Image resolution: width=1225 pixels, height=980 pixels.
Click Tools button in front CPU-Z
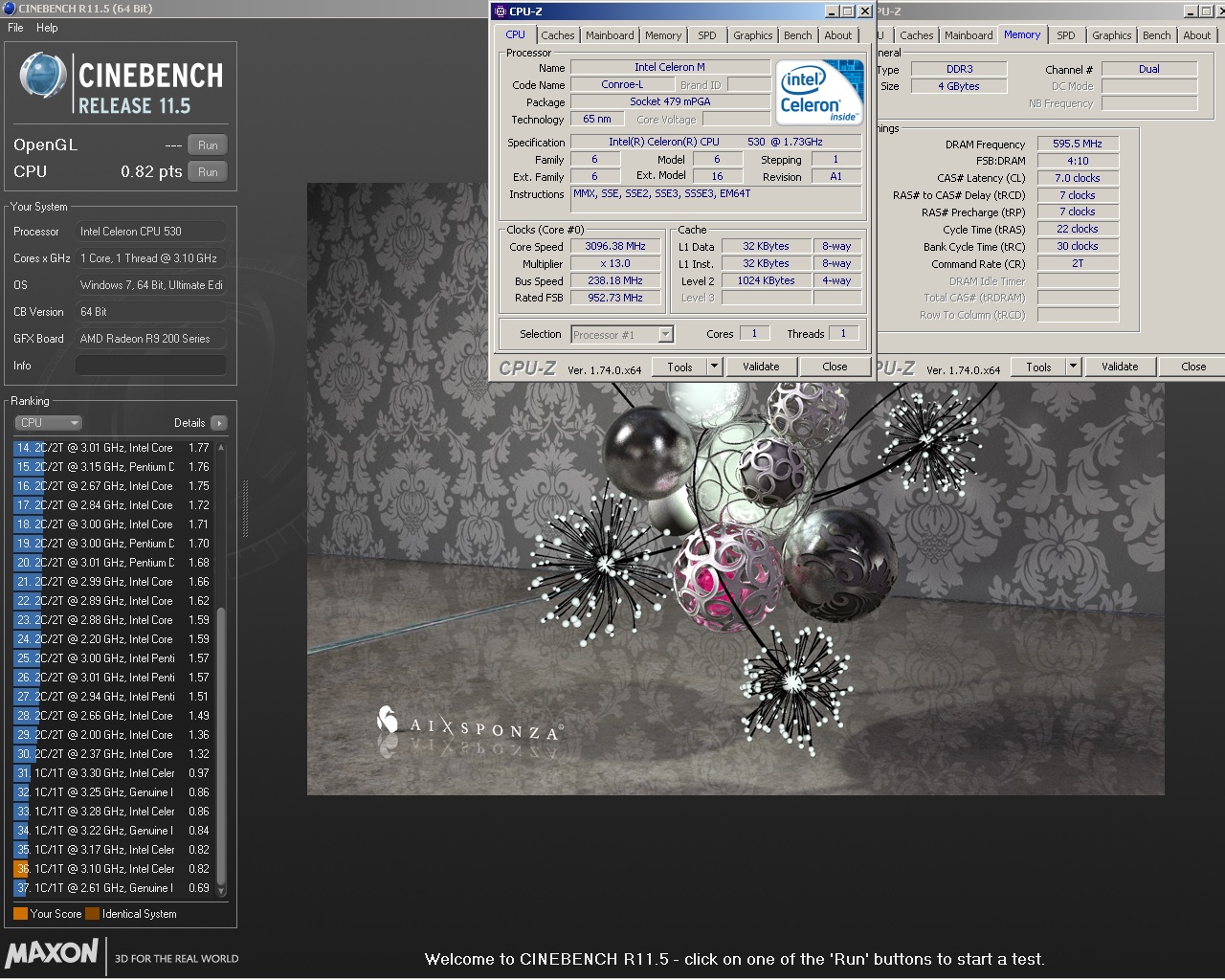pyautogui.click(x=679, y=367)
